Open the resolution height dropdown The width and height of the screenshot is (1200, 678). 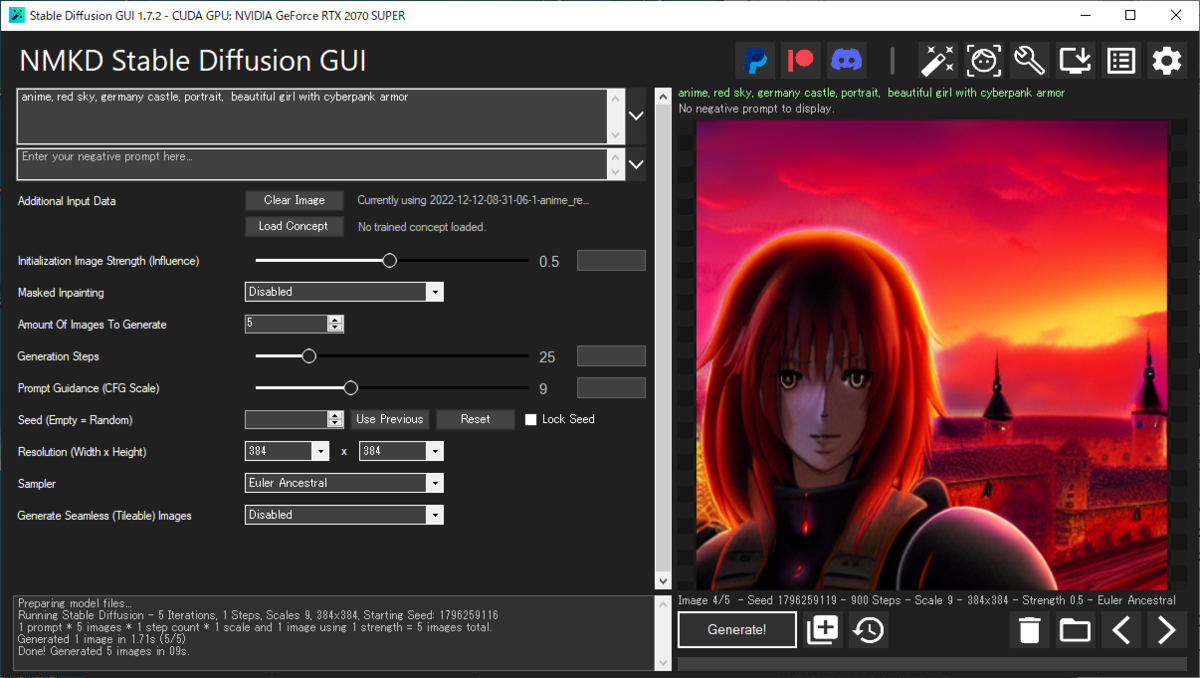[401, 451]
